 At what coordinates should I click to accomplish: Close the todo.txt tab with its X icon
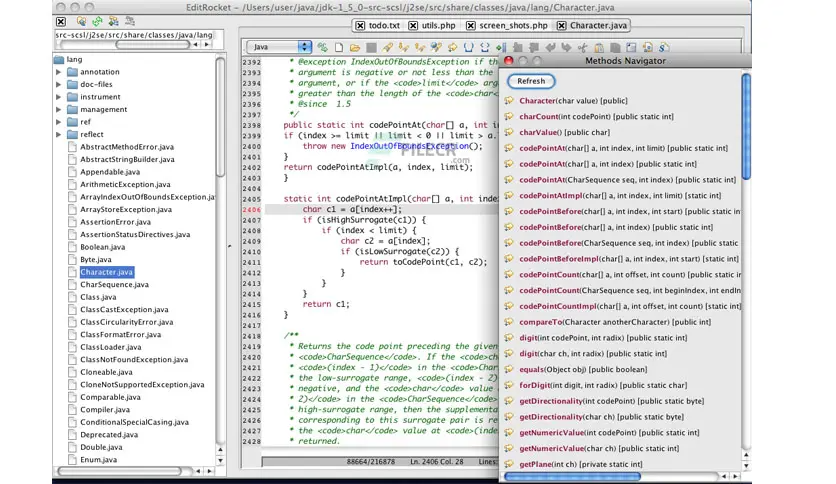click(x=361, y=24)
